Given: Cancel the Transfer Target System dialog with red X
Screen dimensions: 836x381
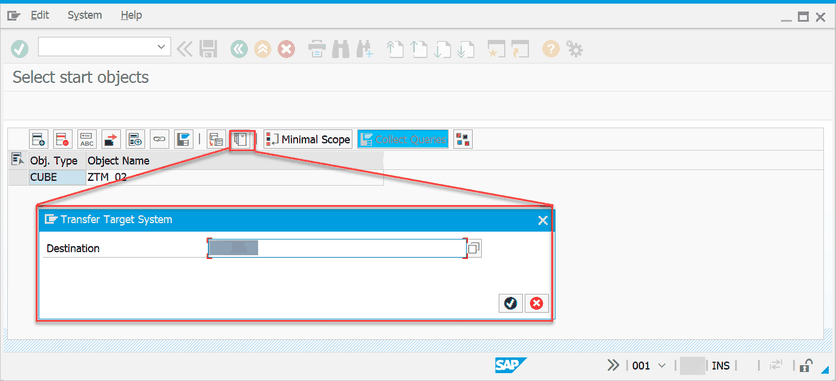Looking at the screenshot, I should (x=536, y=303).
